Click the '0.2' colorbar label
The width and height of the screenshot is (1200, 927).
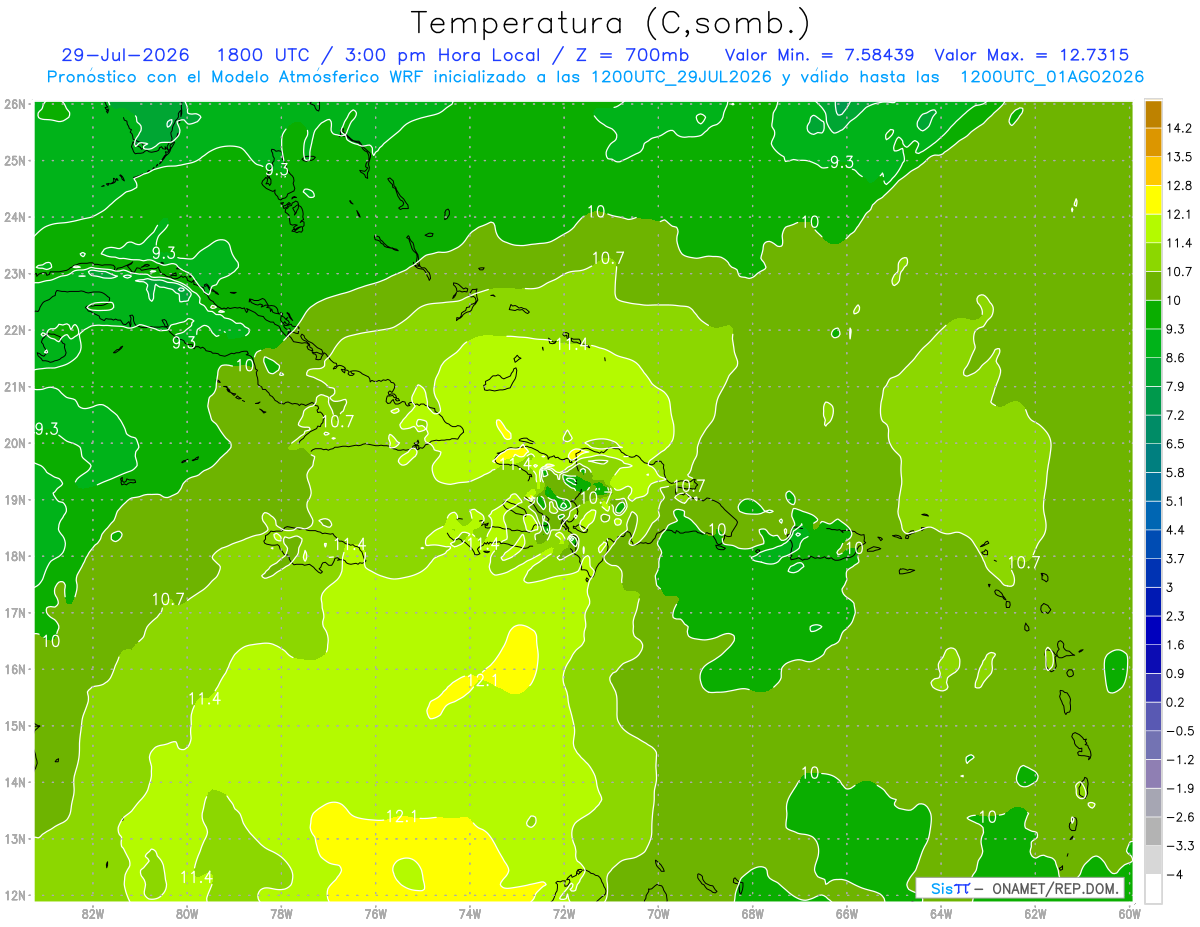[x=1176, y=702]
